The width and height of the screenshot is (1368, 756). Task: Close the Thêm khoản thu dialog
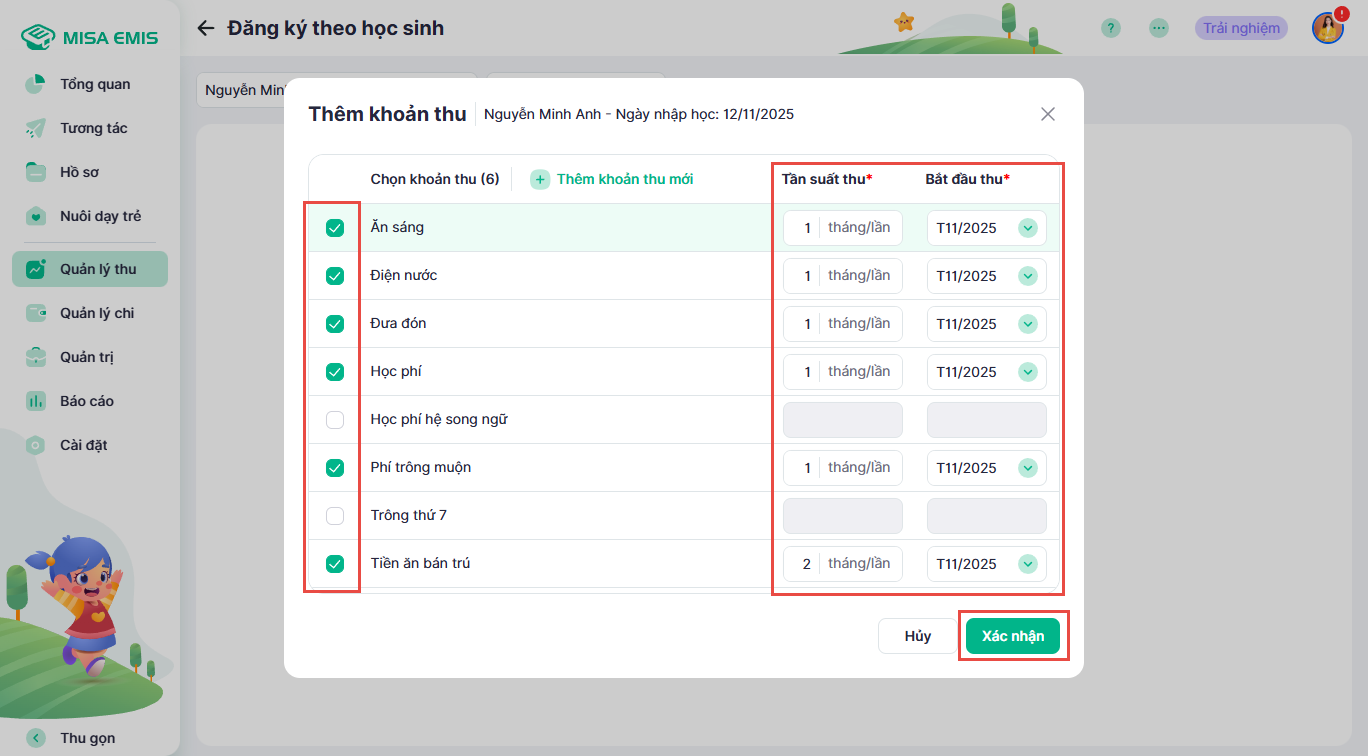coord(1047,114)
